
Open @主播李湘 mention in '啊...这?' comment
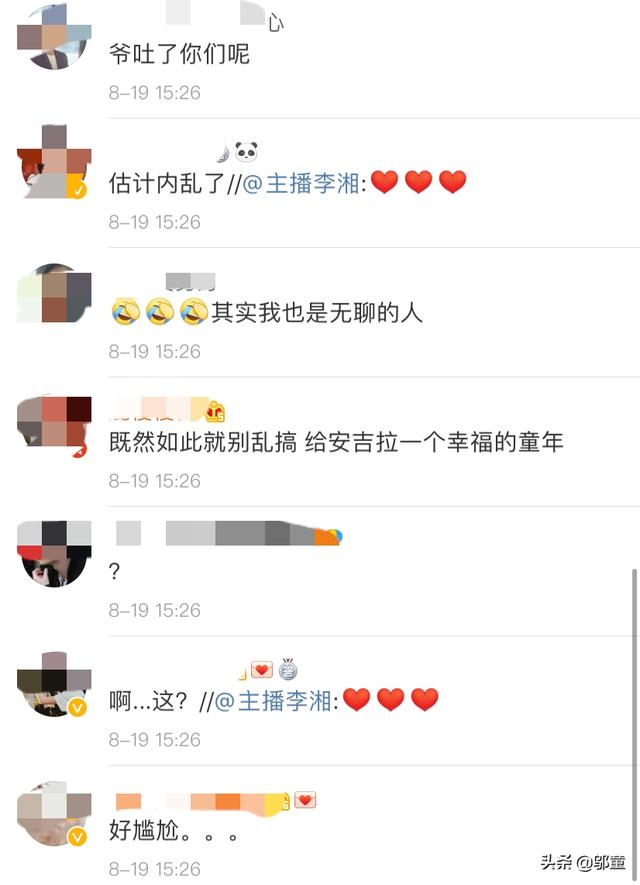(273, 701)
